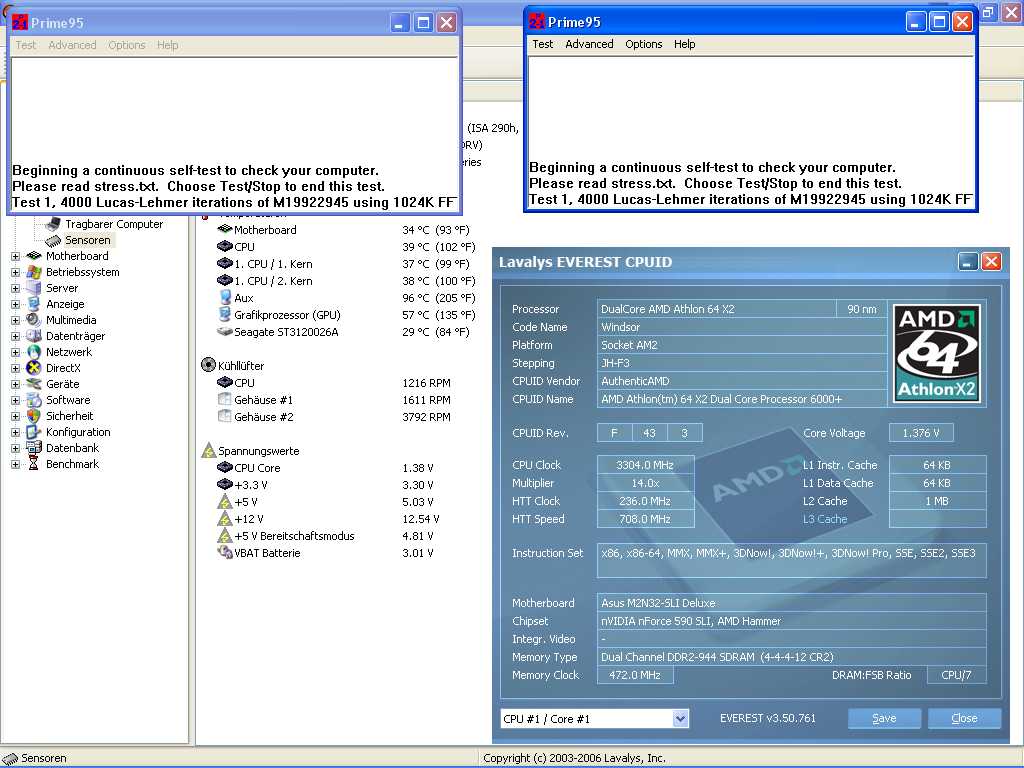
Task: Click the CPU Core voltage icon
Action: [x=225, y=468]
